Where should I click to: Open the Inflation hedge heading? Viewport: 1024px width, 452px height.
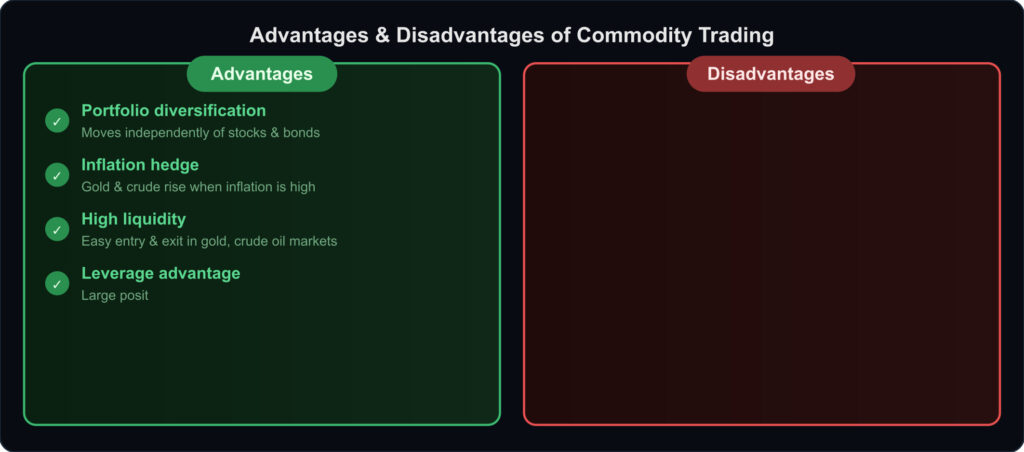point(140,164)
